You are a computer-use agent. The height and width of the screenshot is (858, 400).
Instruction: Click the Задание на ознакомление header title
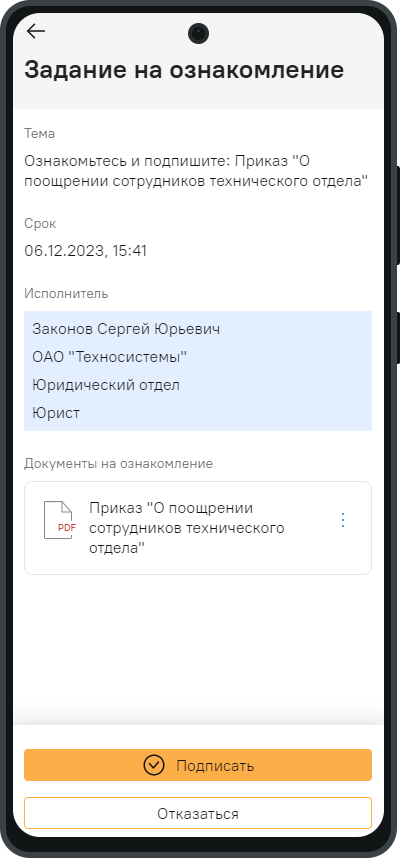[184, 70]
